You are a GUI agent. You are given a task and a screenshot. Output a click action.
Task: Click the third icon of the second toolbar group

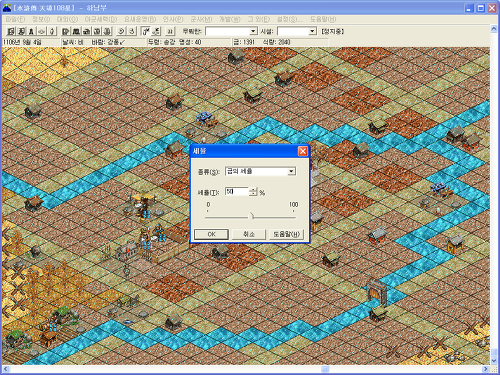pos(87,31)
